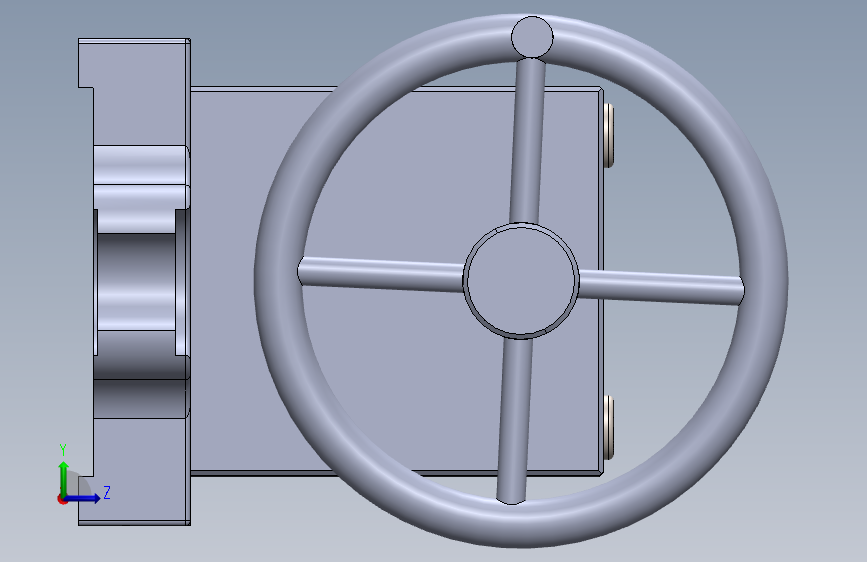Image resolution: width=867 pixels, height=562 pixels.
Task: Click the 'Y' axis label
Action: 63,450
